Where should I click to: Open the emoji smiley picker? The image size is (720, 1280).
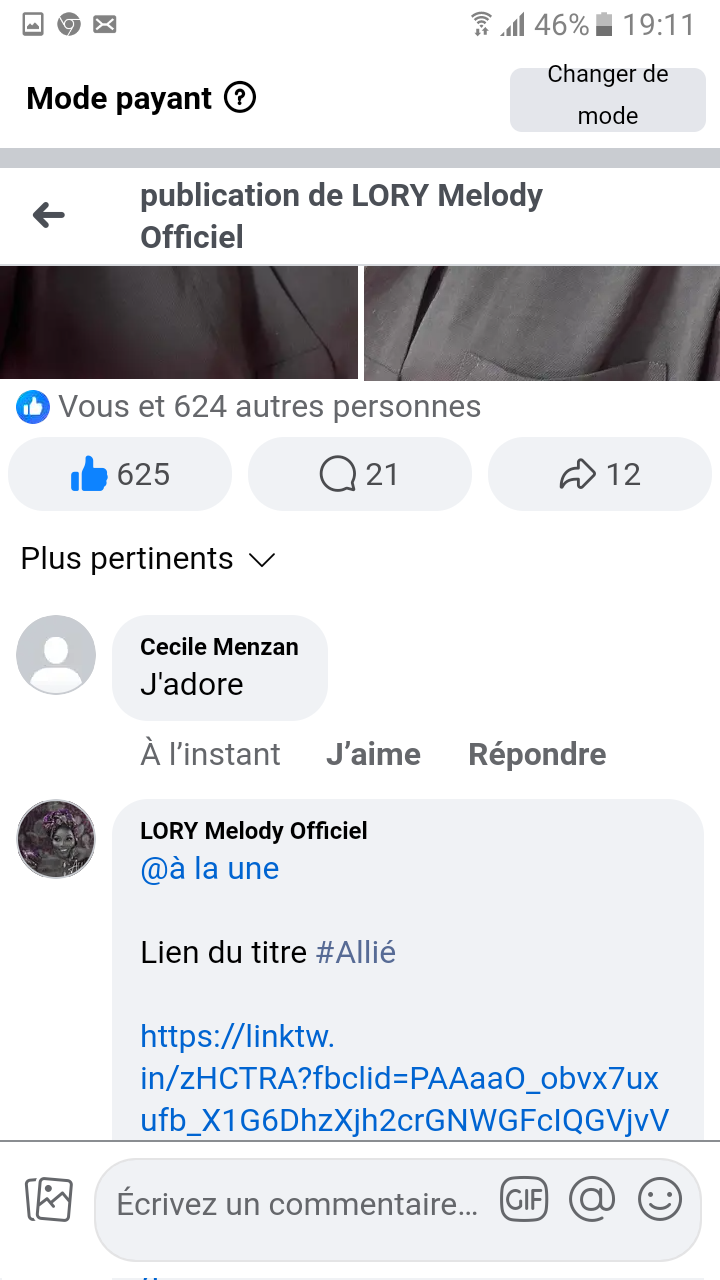tap(660, 1200)
